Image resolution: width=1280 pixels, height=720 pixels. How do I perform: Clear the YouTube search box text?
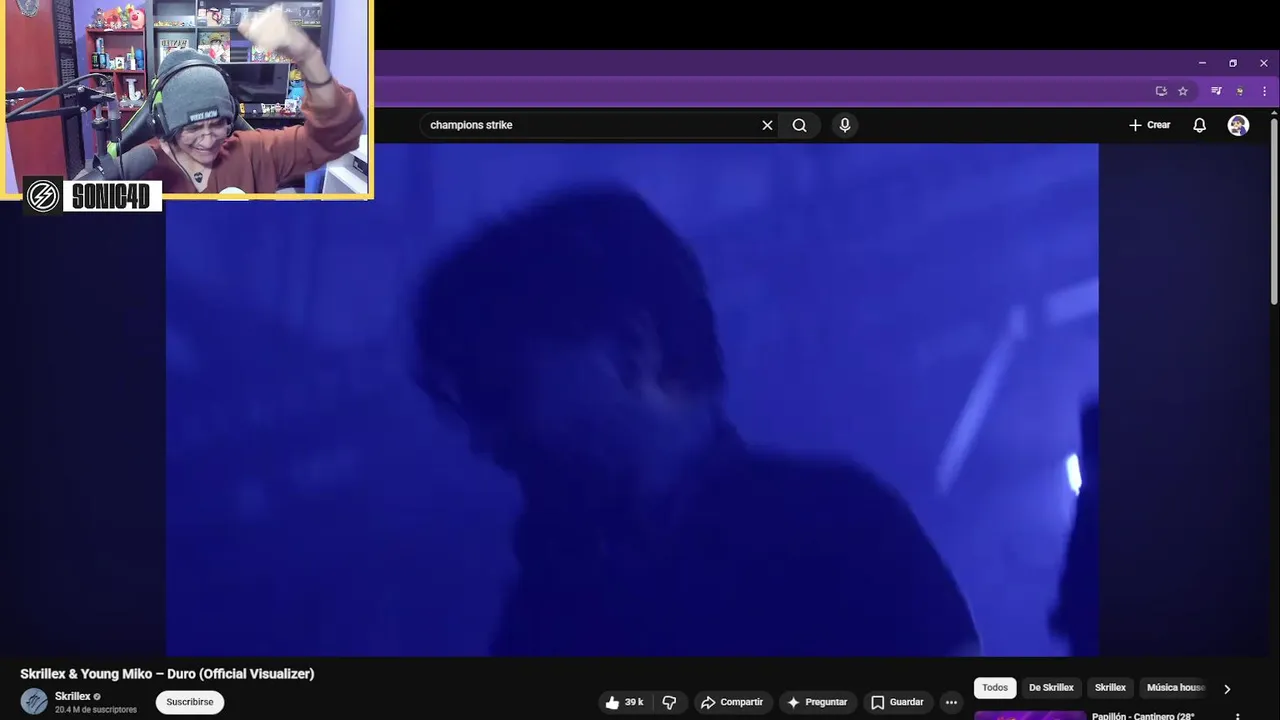(x=767, y=125)
